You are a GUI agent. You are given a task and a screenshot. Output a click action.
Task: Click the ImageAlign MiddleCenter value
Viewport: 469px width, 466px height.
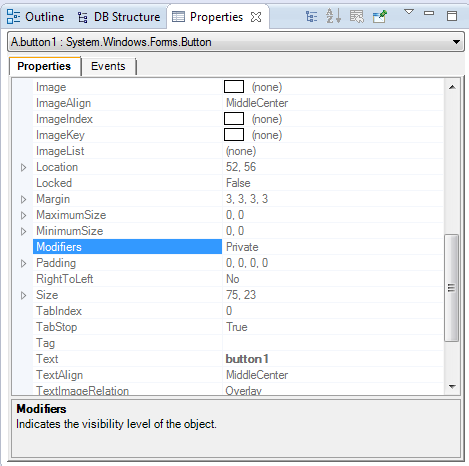point(257,103)
